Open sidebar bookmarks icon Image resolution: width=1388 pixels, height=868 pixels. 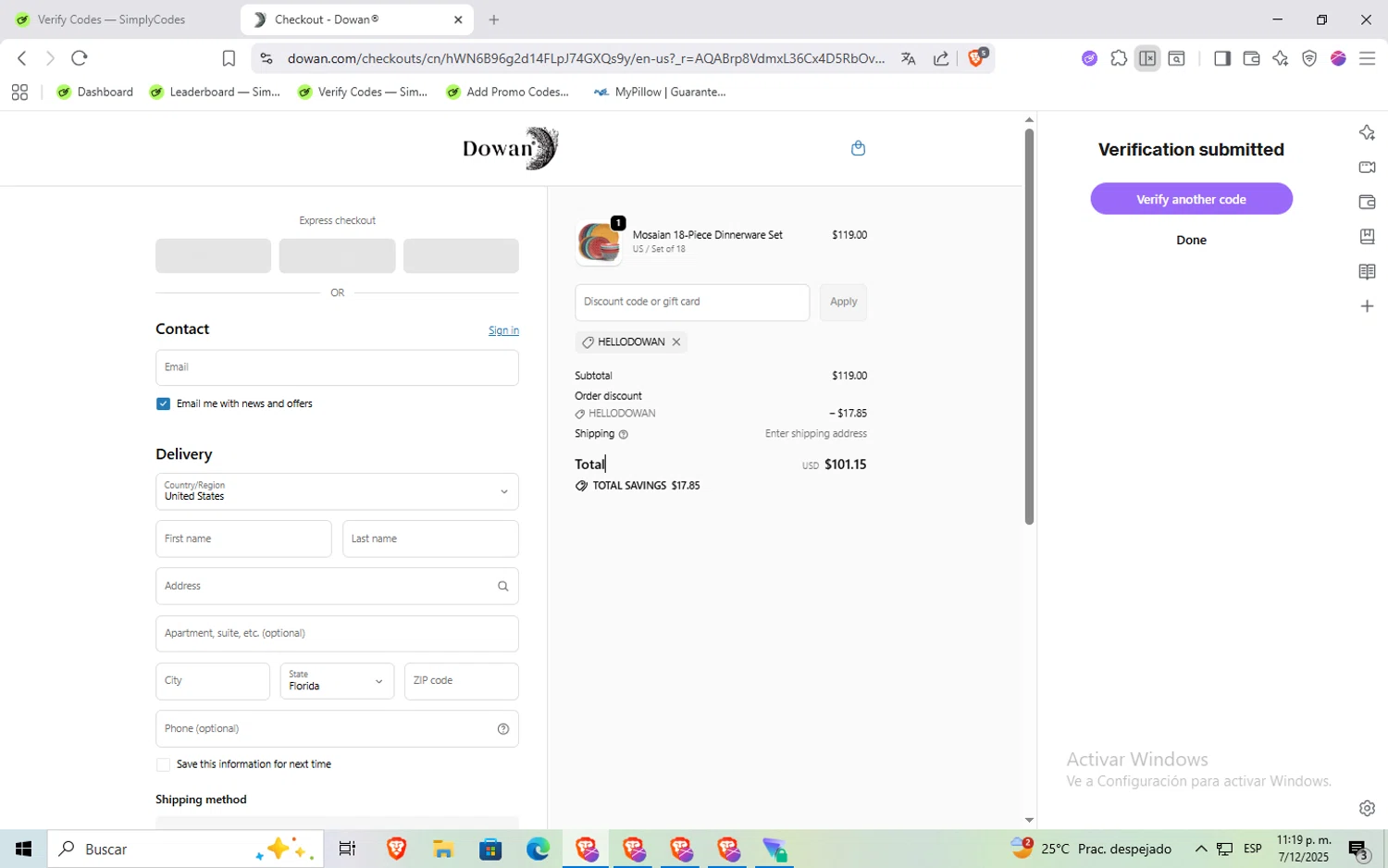click(x=1367, y=236)
